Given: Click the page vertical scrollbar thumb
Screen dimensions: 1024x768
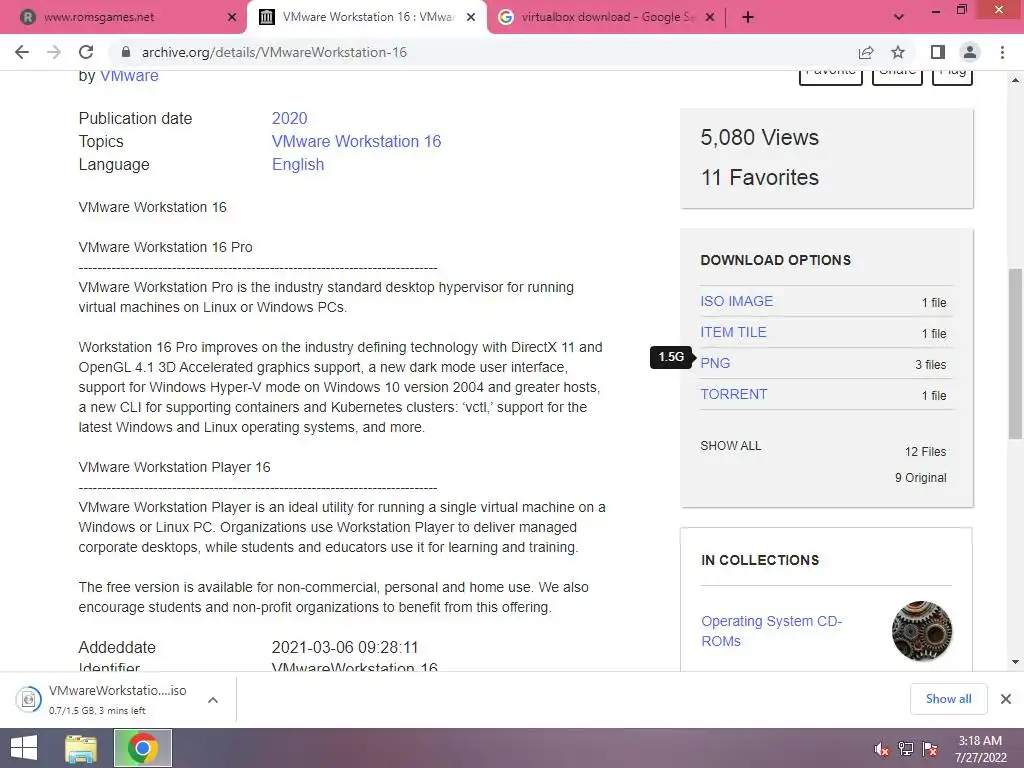Looking at the screenshot, I should [1015, 353].
